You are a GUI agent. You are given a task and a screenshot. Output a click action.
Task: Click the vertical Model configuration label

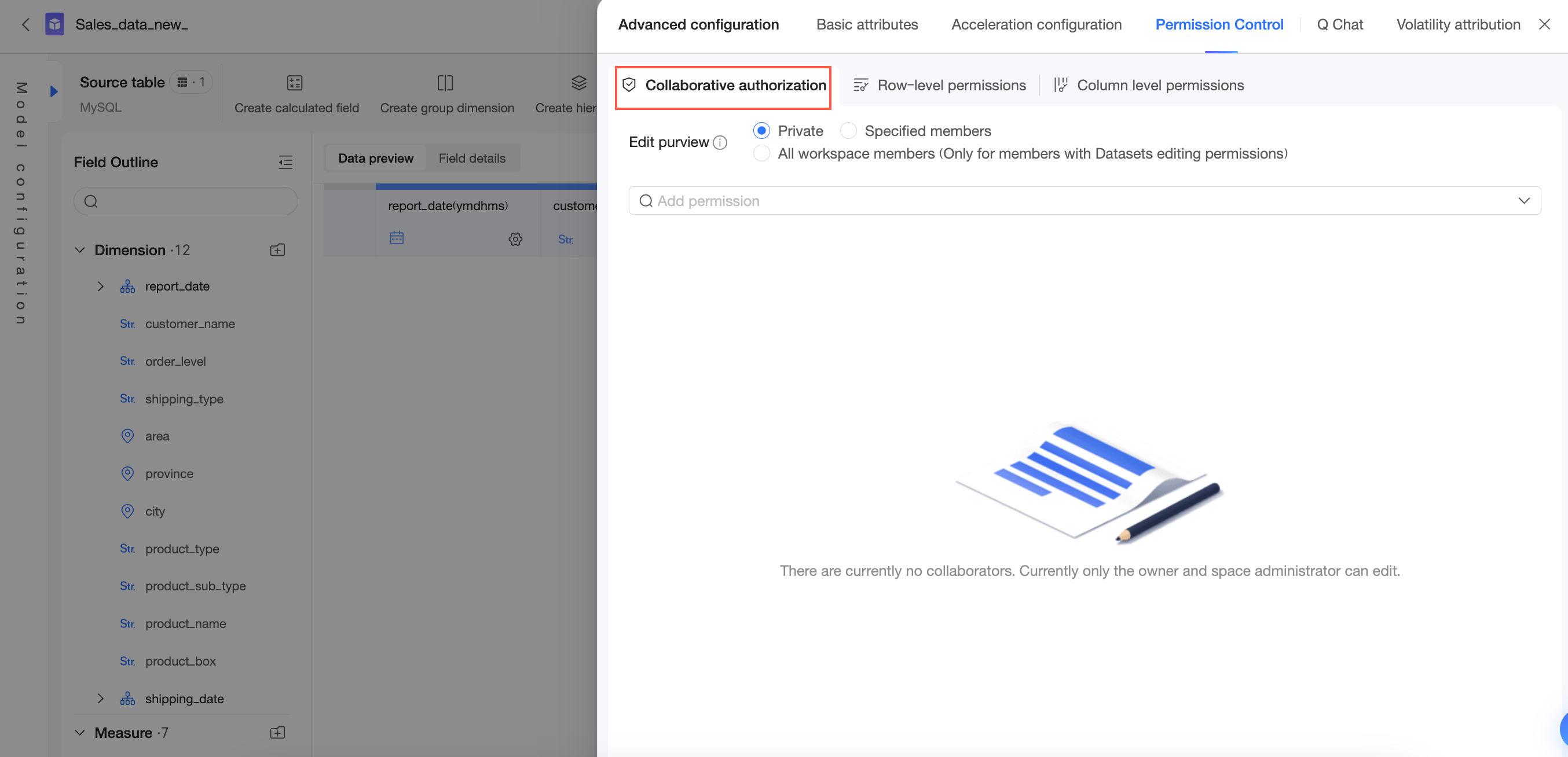(21, 203)
